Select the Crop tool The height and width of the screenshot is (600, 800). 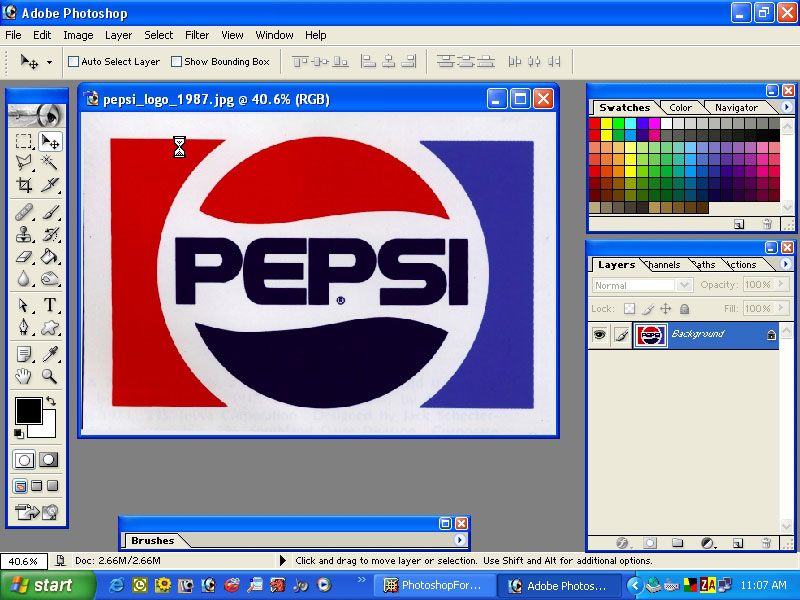pyautogui.click(x=23, y=184)
